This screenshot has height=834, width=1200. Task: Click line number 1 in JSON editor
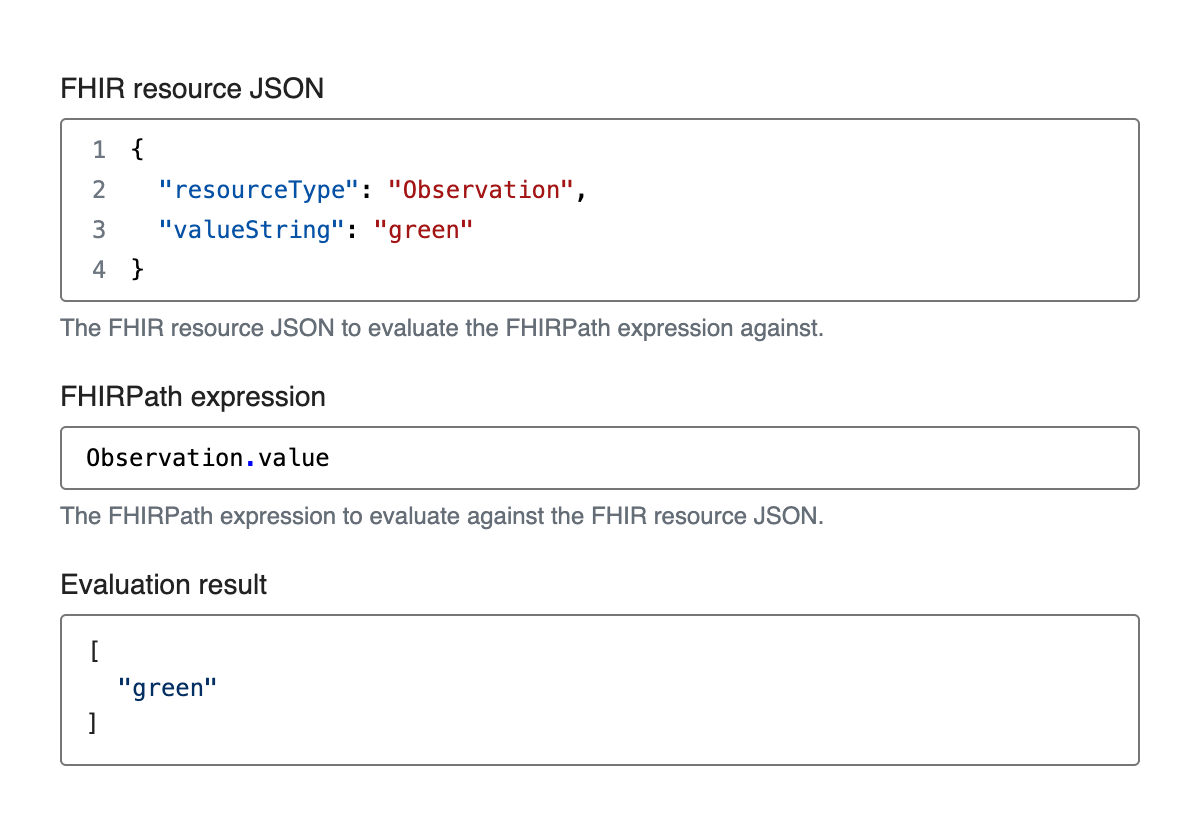coord(99,150)
